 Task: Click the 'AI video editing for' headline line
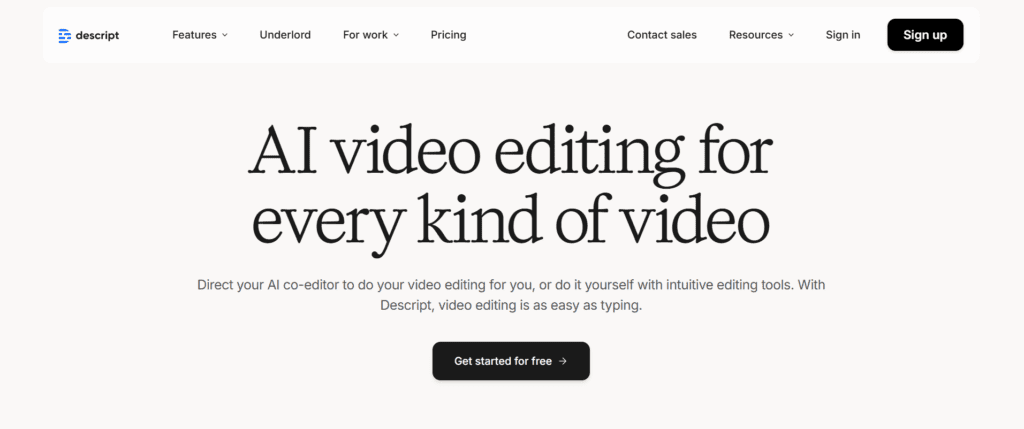pyautogui.click(x=510, y=154)
